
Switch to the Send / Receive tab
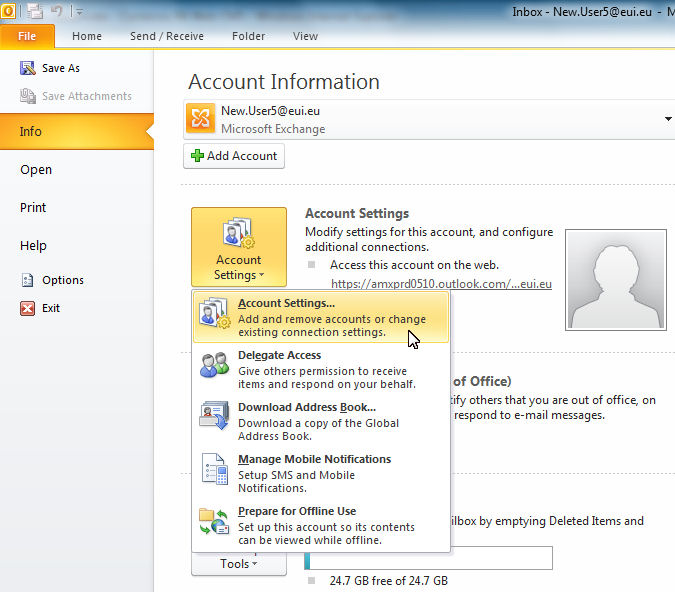coord(166,36)
